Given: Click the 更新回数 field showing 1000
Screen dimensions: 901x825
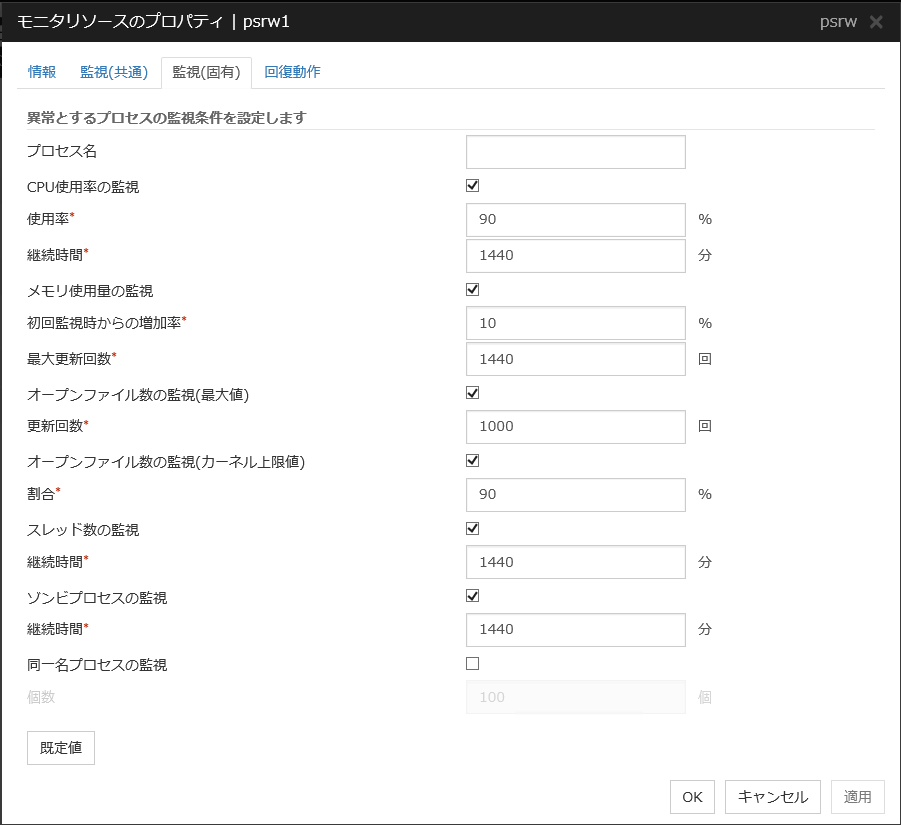Looking at the screenshot, I should point(575,426).
